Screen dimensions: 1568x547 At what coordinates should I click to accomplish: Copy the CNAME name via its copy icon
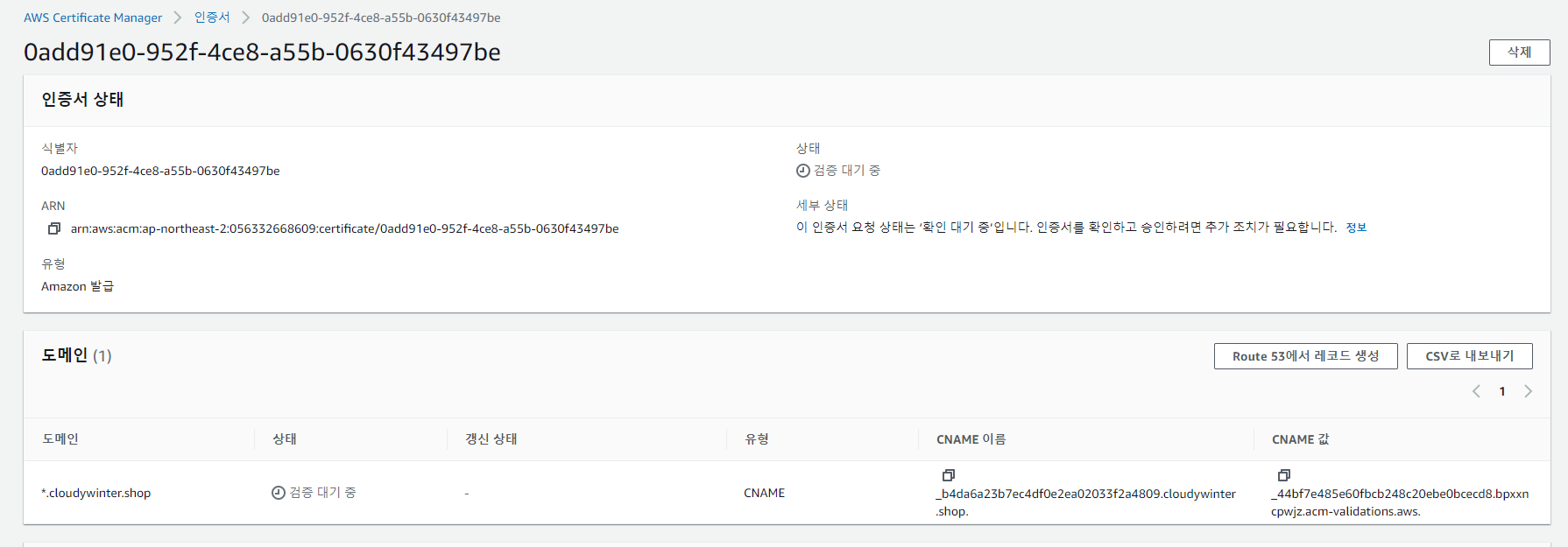(x=948, y=475)
